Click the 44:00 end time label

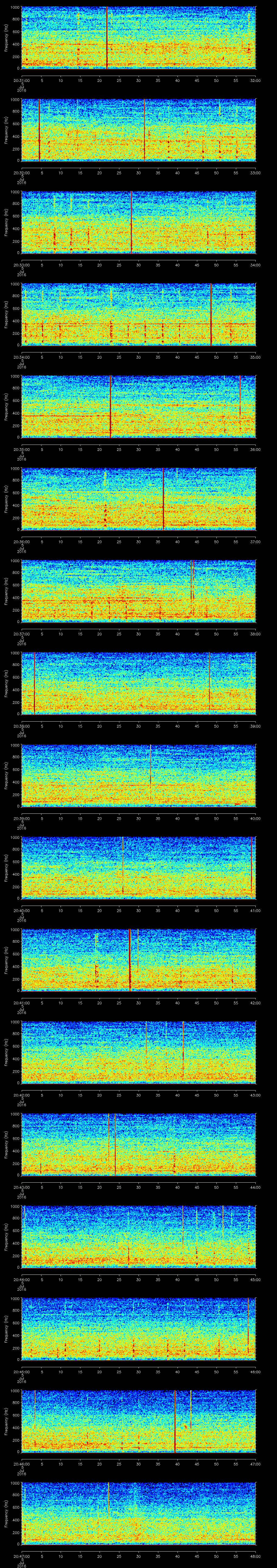click(255, 1187)
